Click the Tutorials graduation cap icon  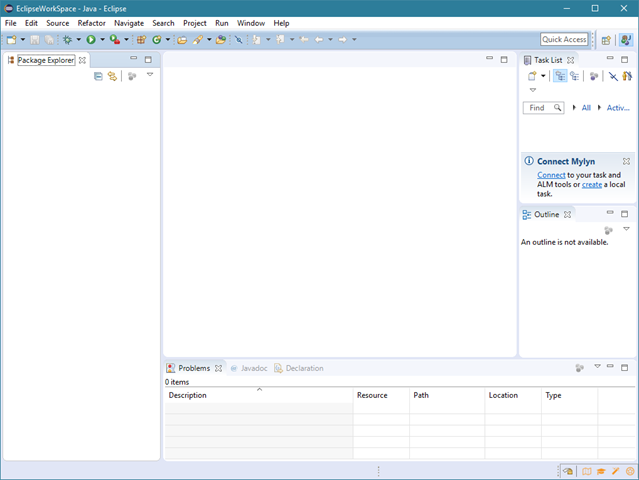click(601, 471)
